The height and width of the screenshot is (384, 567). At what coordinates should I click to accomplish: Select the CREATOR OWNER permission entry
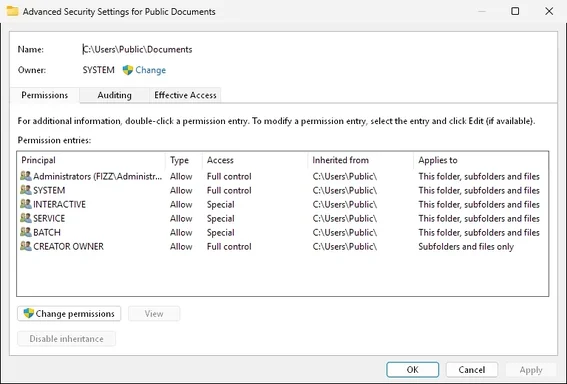click(x=282, y=246)
